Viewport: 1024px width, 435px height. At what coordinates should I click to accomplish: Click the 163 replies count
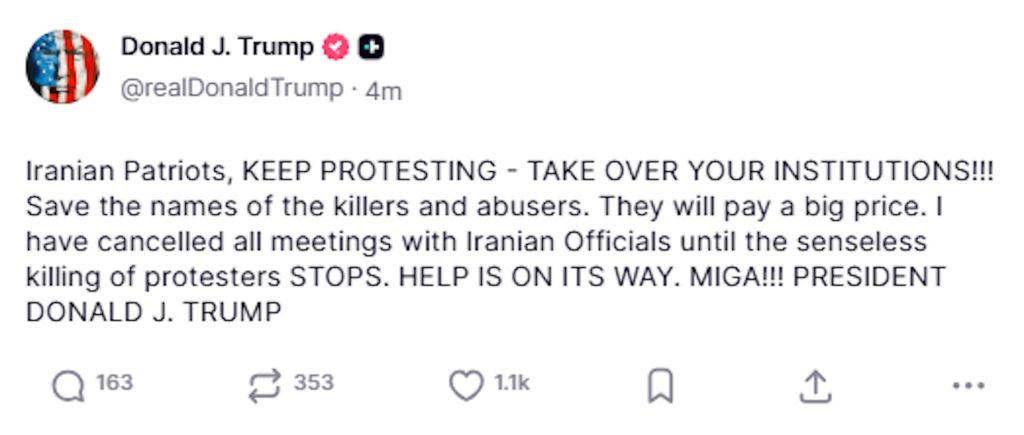pos(114,384)
